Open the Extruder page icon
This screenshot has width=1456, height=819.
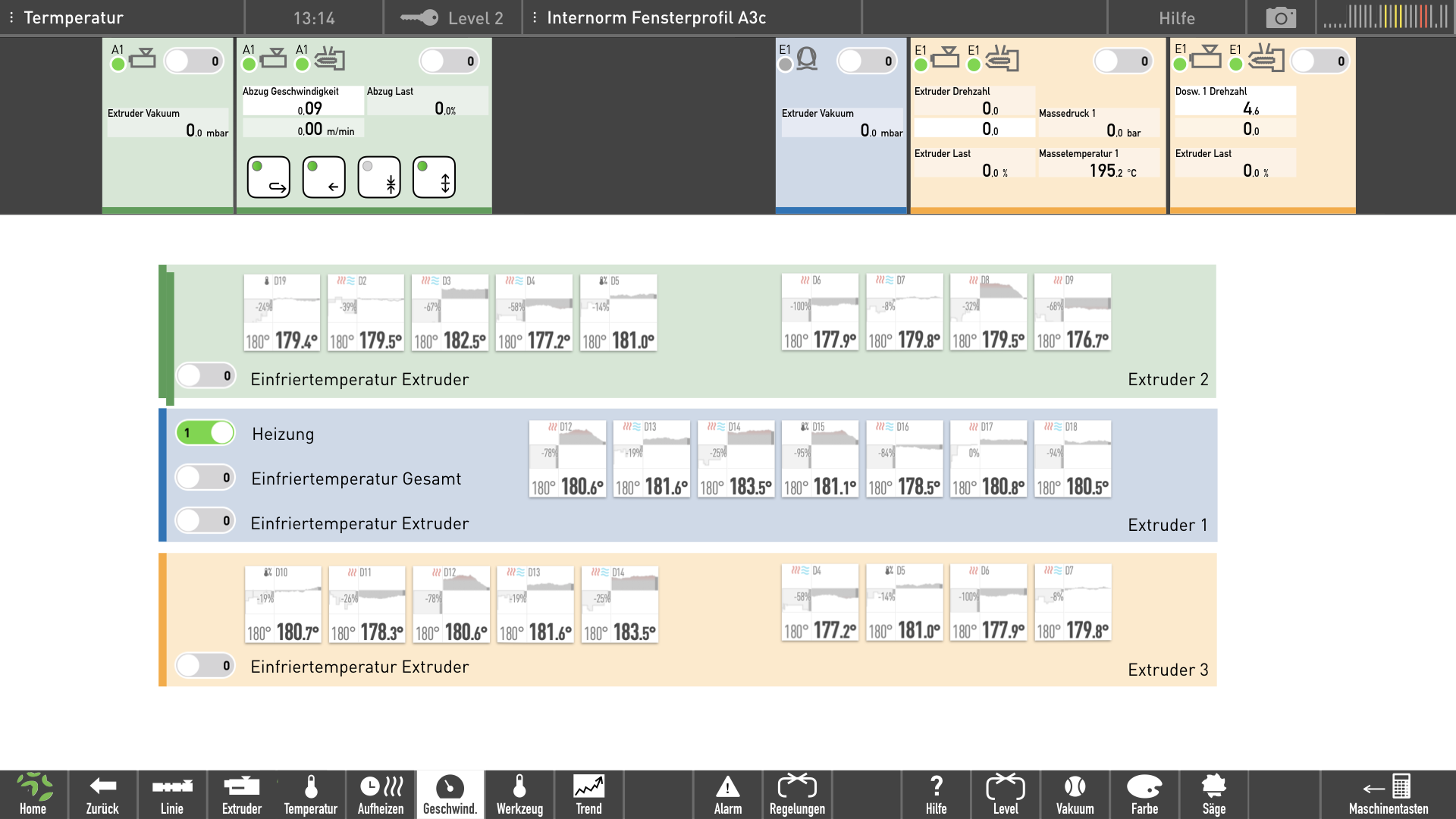[x=242, y=795]
